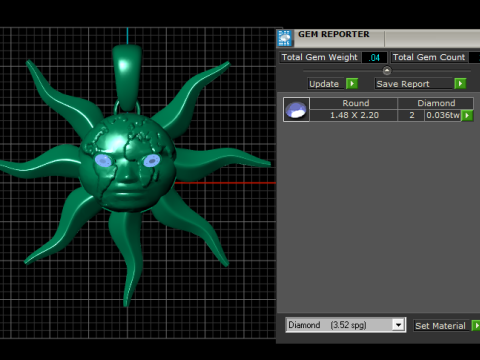Select the pendant bail at the top
The height and width of the screenshot is (360, 480).
tap(127, 77)
